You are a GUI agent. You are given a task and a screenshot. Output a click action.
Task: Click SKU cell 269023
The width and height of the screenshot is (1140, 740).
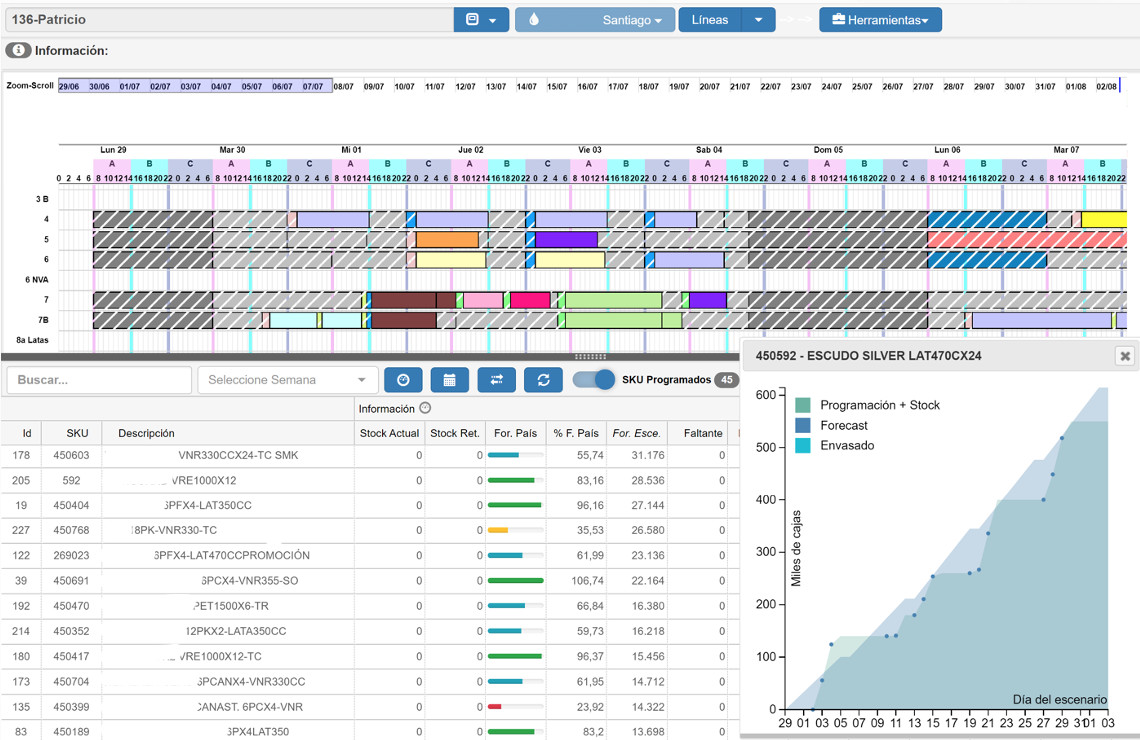(x=71, y=555)
